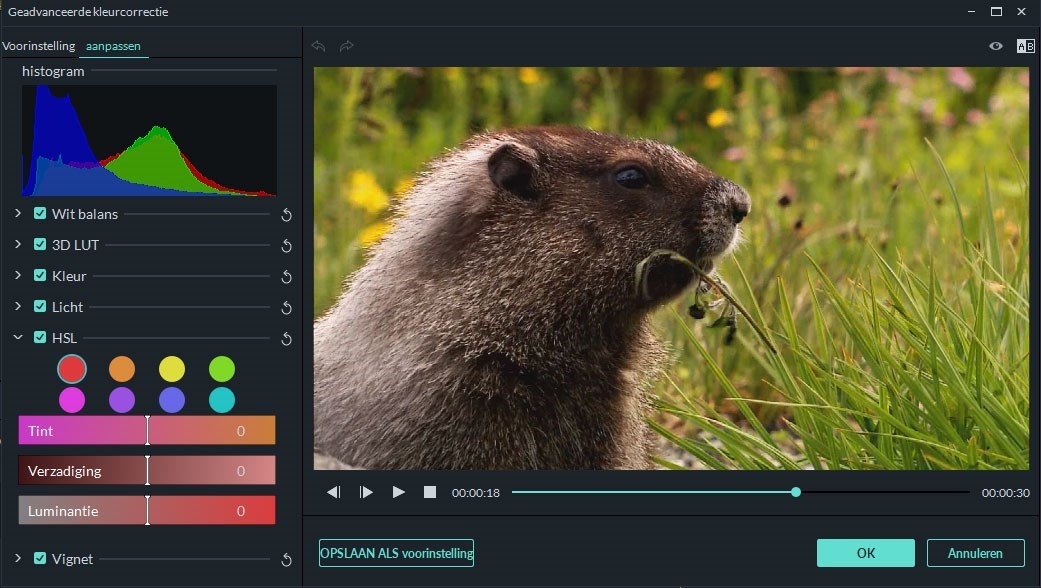This screenshot has height=588, width=1041.
Task: Expand the Kleur section
Action: (x=18, y=275)
